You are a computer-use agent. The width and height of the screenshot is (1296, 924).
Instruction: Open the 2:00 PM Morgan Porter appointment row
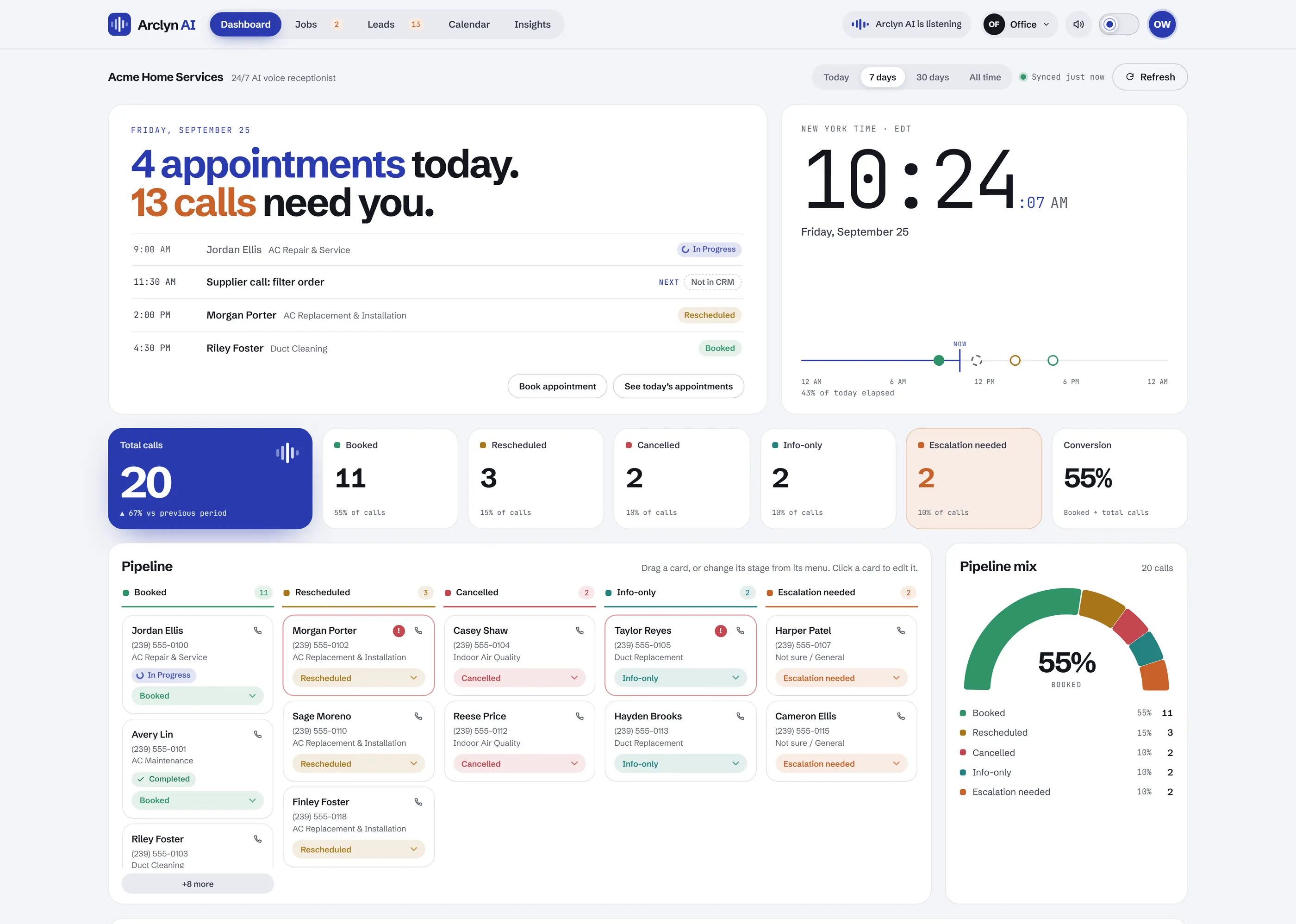(437, 315)
